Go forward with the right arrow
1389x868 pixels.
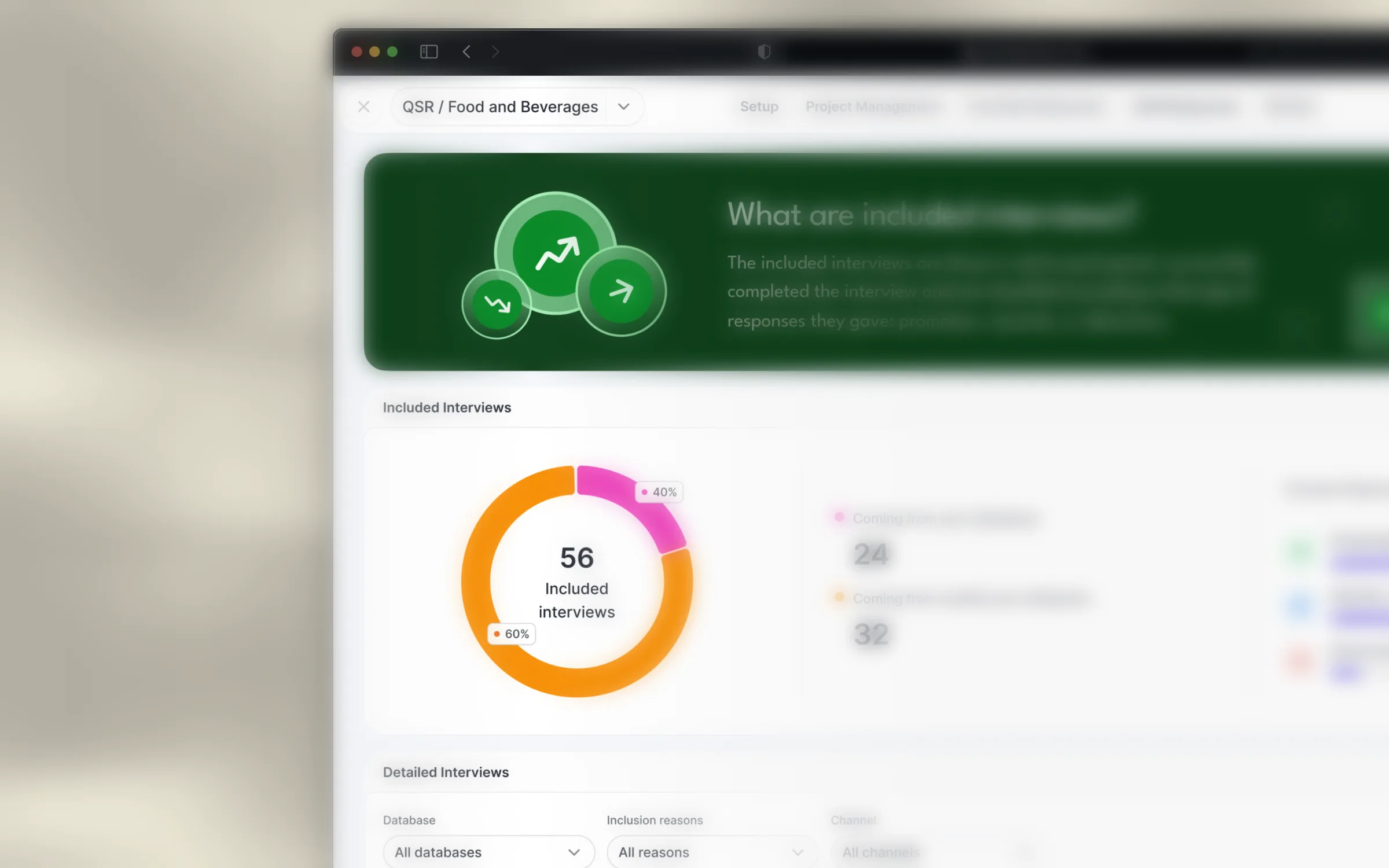point(495,52)
